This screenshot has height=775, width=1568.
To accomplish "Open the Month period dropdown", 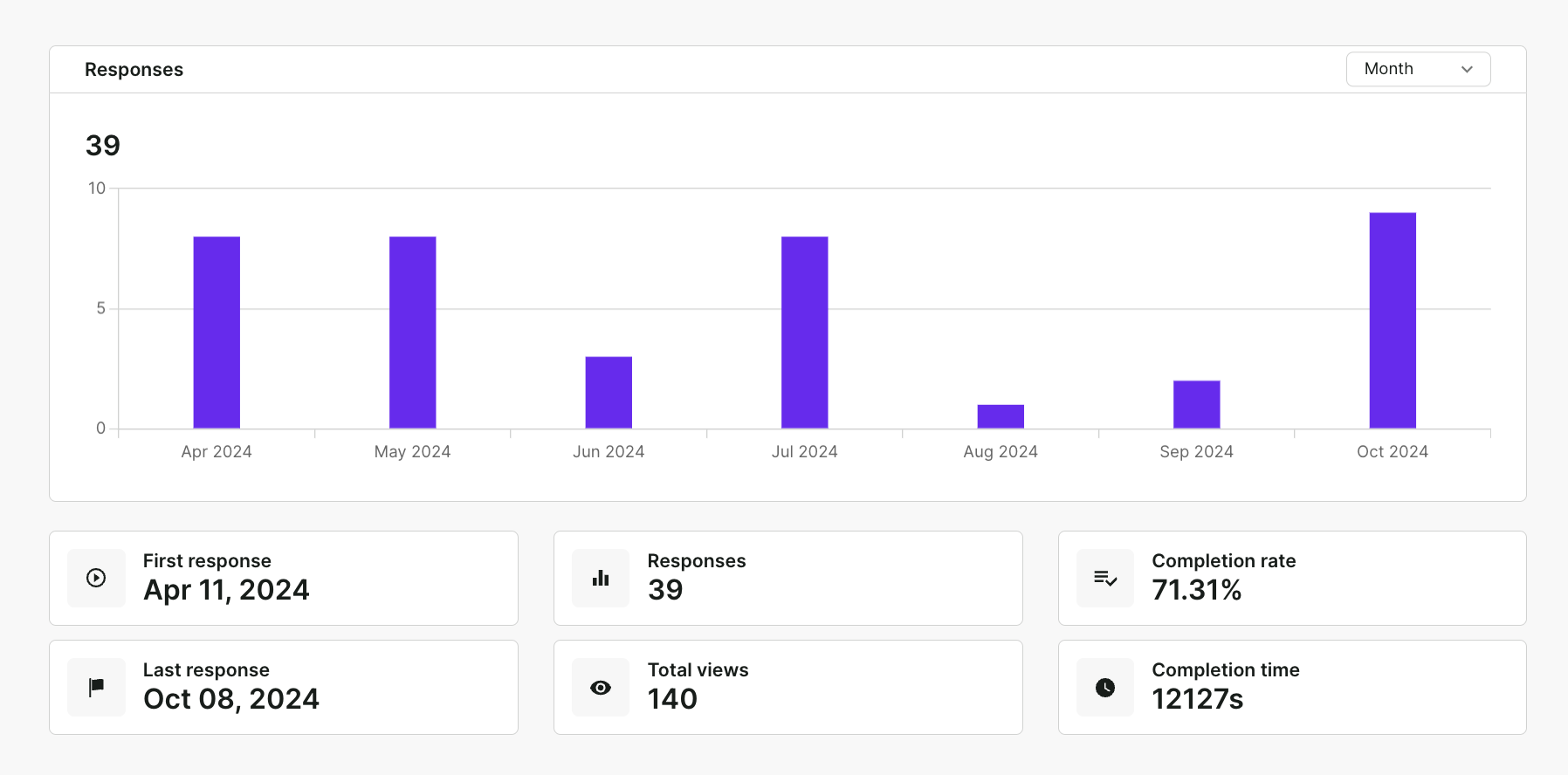I will coord(1418,69).
